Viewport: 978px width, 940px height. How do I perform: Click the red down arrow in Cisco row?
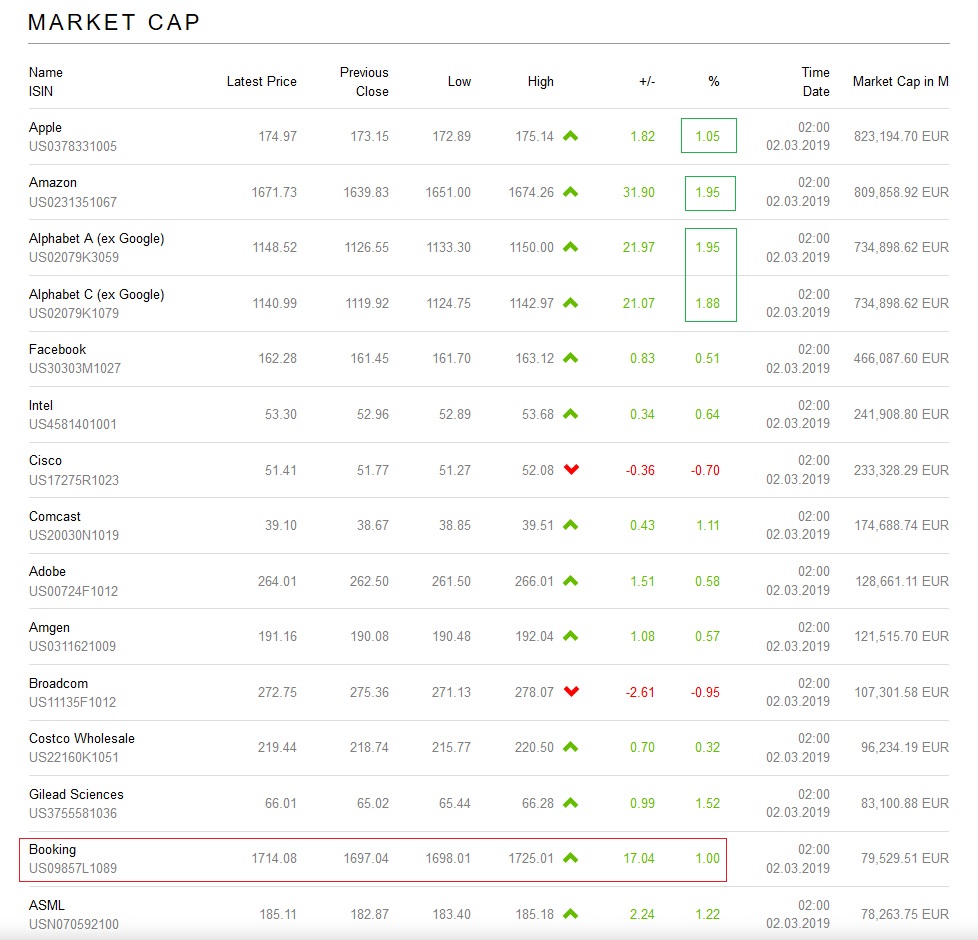coord(571,469)
